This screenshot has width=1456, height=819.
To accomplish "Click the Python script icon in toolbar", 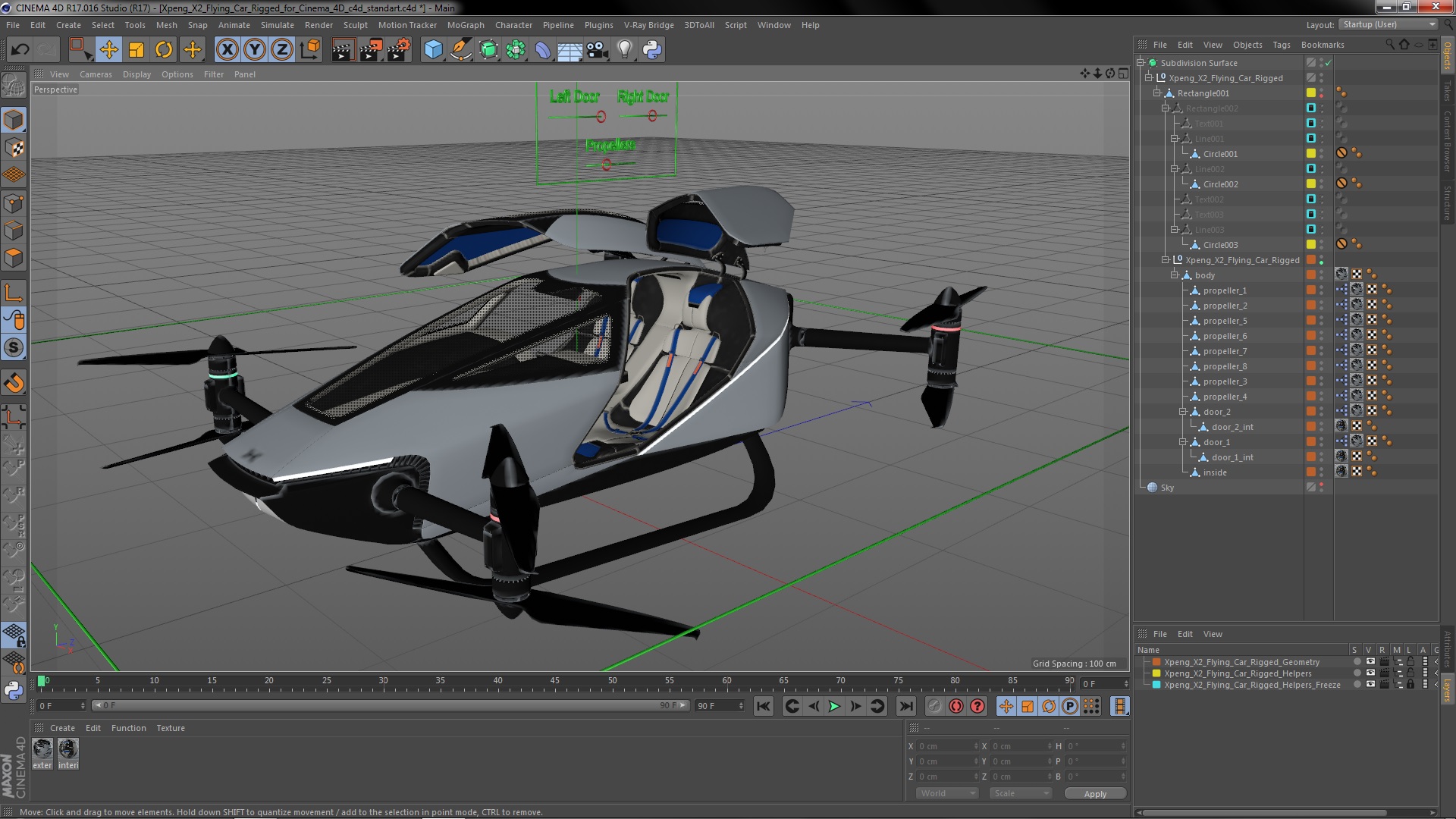I will coord(652,50).
